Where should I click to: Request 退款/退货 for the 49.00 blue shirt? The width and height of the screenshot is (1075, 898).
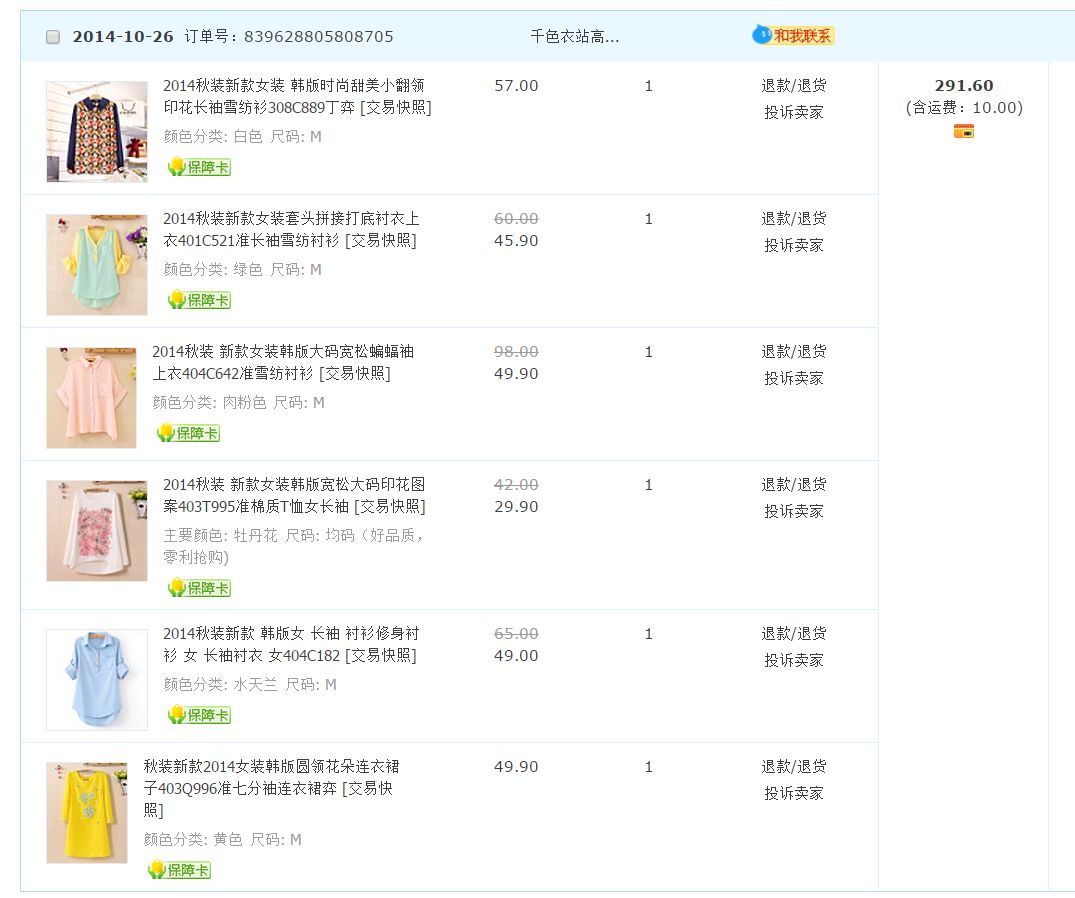(793, 634)
